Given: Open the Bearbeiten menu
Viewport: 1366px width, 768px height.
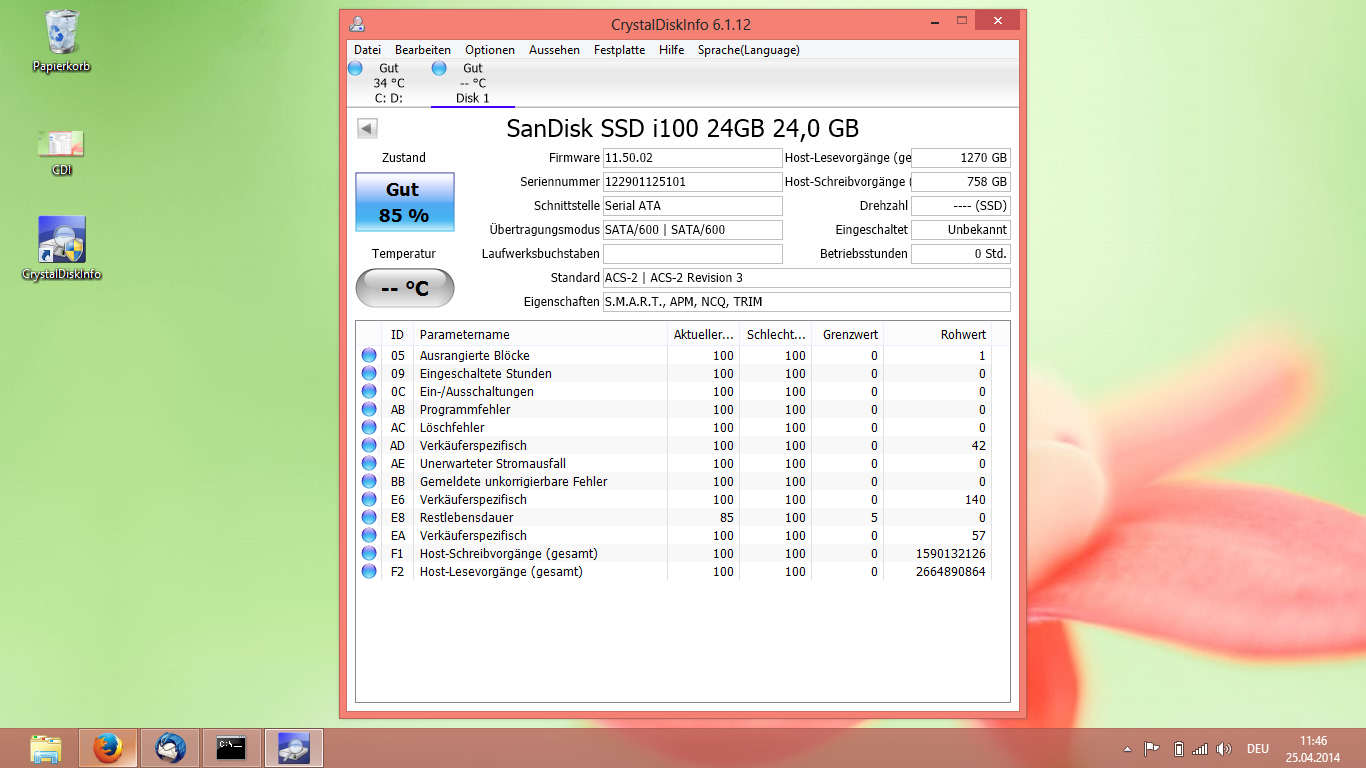Looking at the screenshot, I should [x=423, y=50].
